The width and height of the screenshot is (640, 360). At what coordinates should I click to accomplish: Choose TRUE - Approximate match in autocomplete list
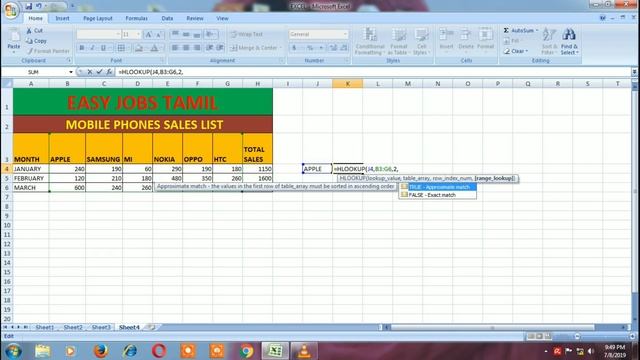coord(438,187)
